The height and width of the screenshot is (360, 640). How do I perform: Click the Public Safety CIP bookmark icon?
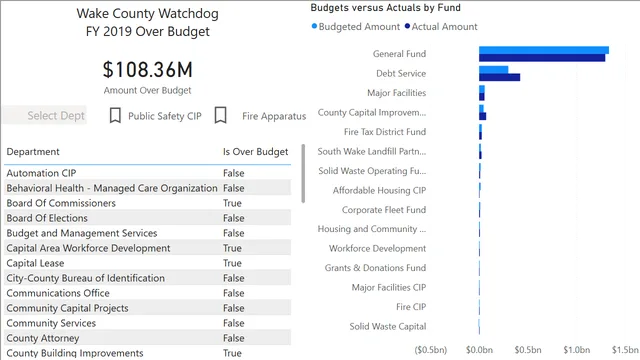pos(115,116)
